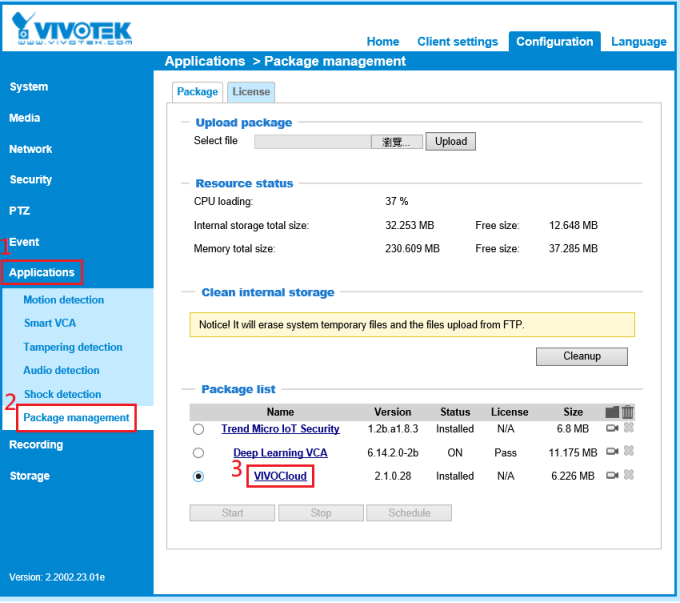Click the Select file path field
This screenshot has width=680, height=603.
tap(312, 142)
